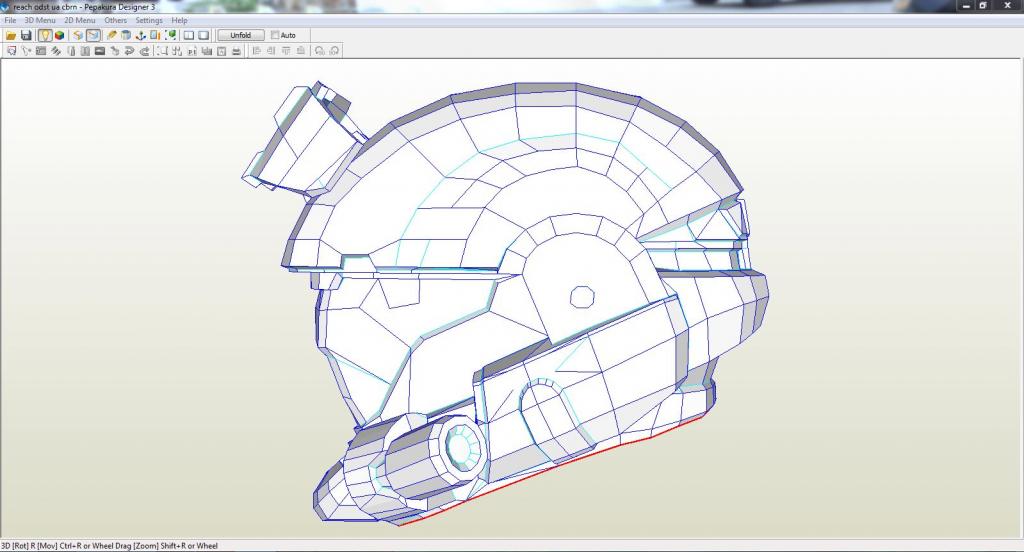Open a file with the folder icon
The height and width of the screenshot is (552, 1024).
(x=11, y=35)
